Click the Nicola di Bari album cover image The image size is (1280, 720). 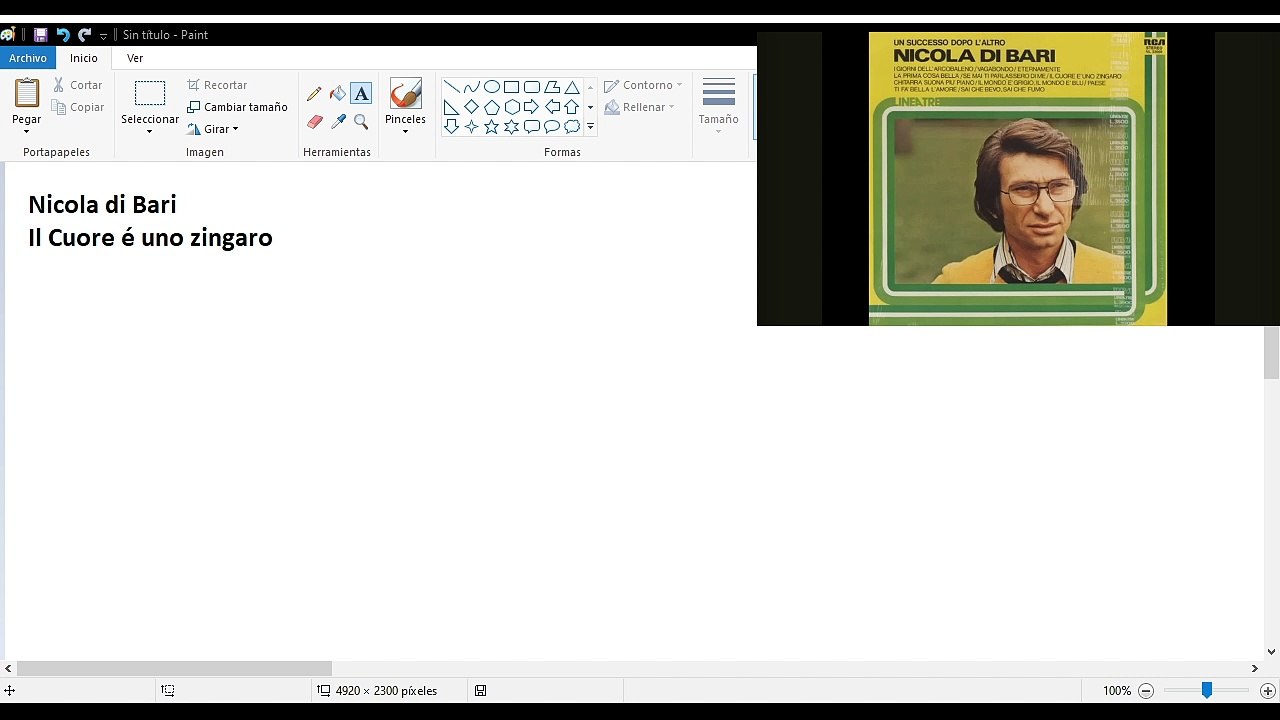coord(1018,179)
